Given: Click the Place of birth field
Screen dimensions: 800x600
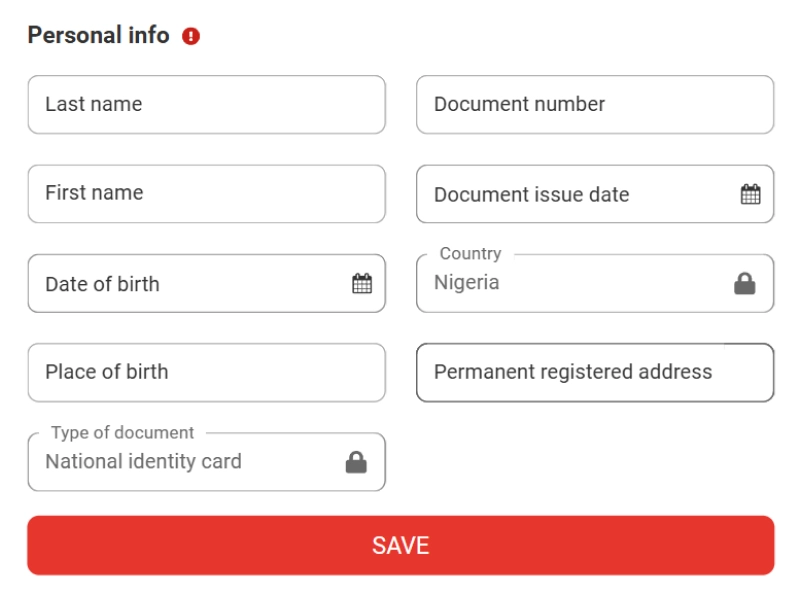Looking at the screenshot, I should click(x=206, y=372).
